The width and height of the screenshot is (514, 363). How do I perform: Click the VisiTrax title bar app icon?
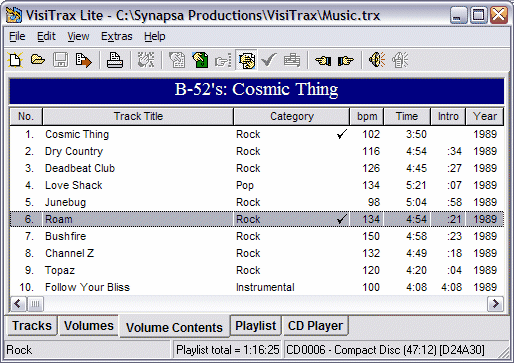click(x=14, y=15)
